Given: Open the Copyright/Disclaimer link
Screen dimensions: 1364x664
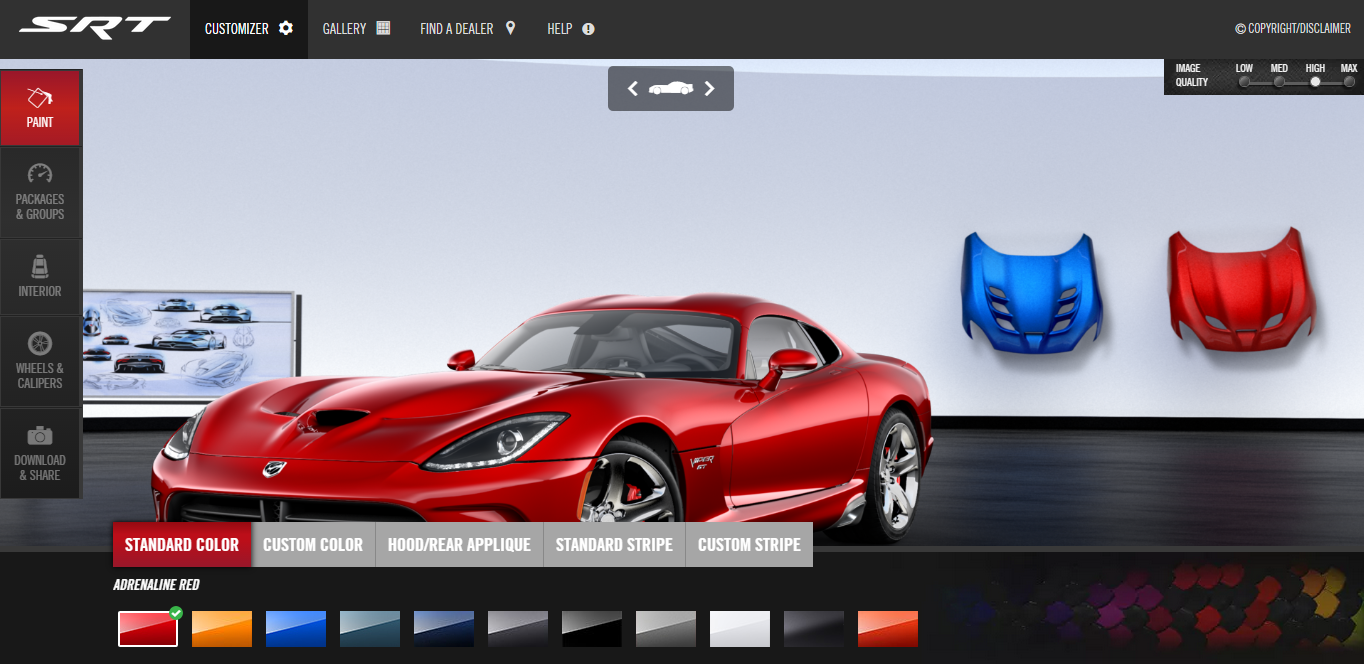Looking at the screenshot, I should click(1293, 29).
